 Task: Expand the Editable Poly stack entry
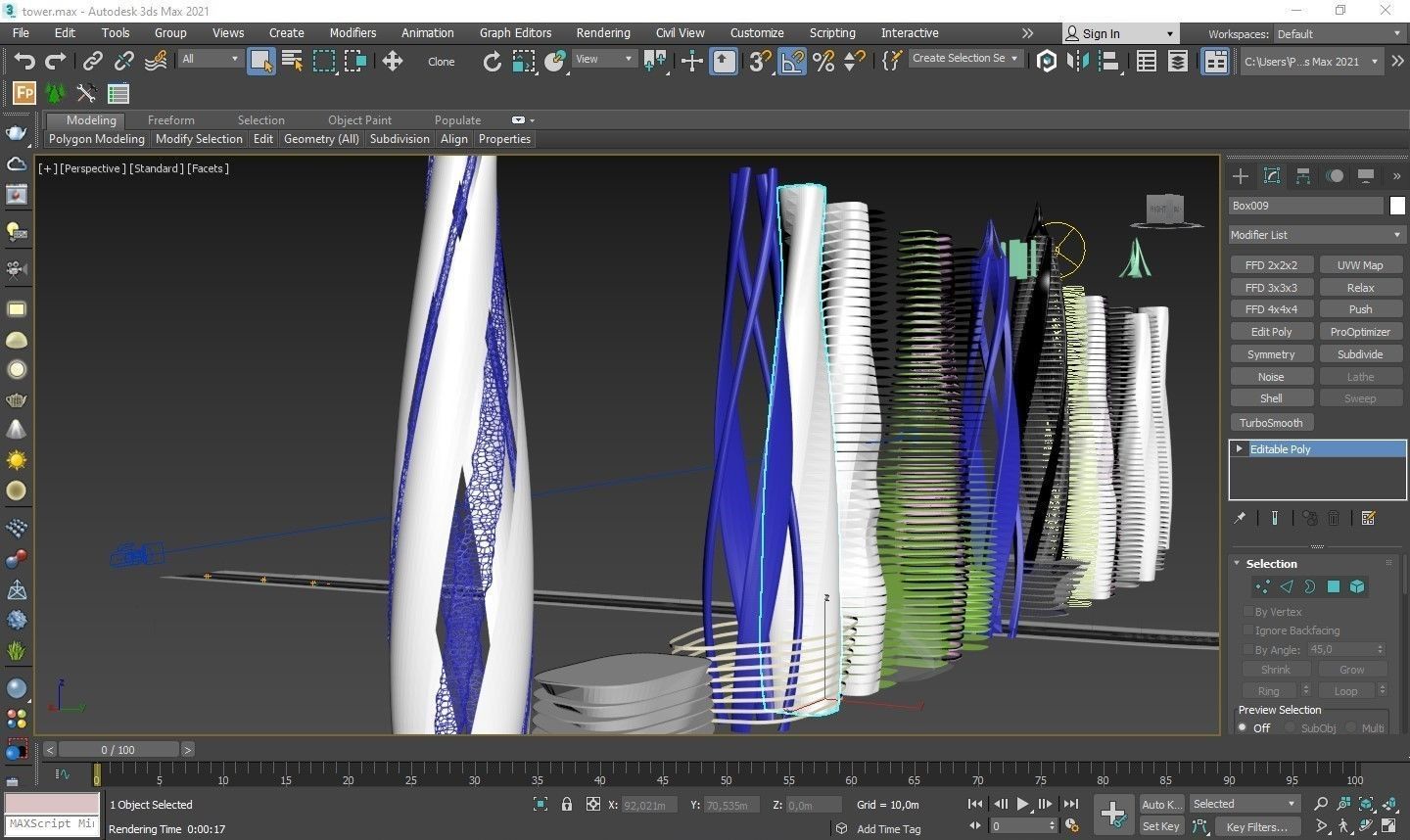tap(1240, 449)
